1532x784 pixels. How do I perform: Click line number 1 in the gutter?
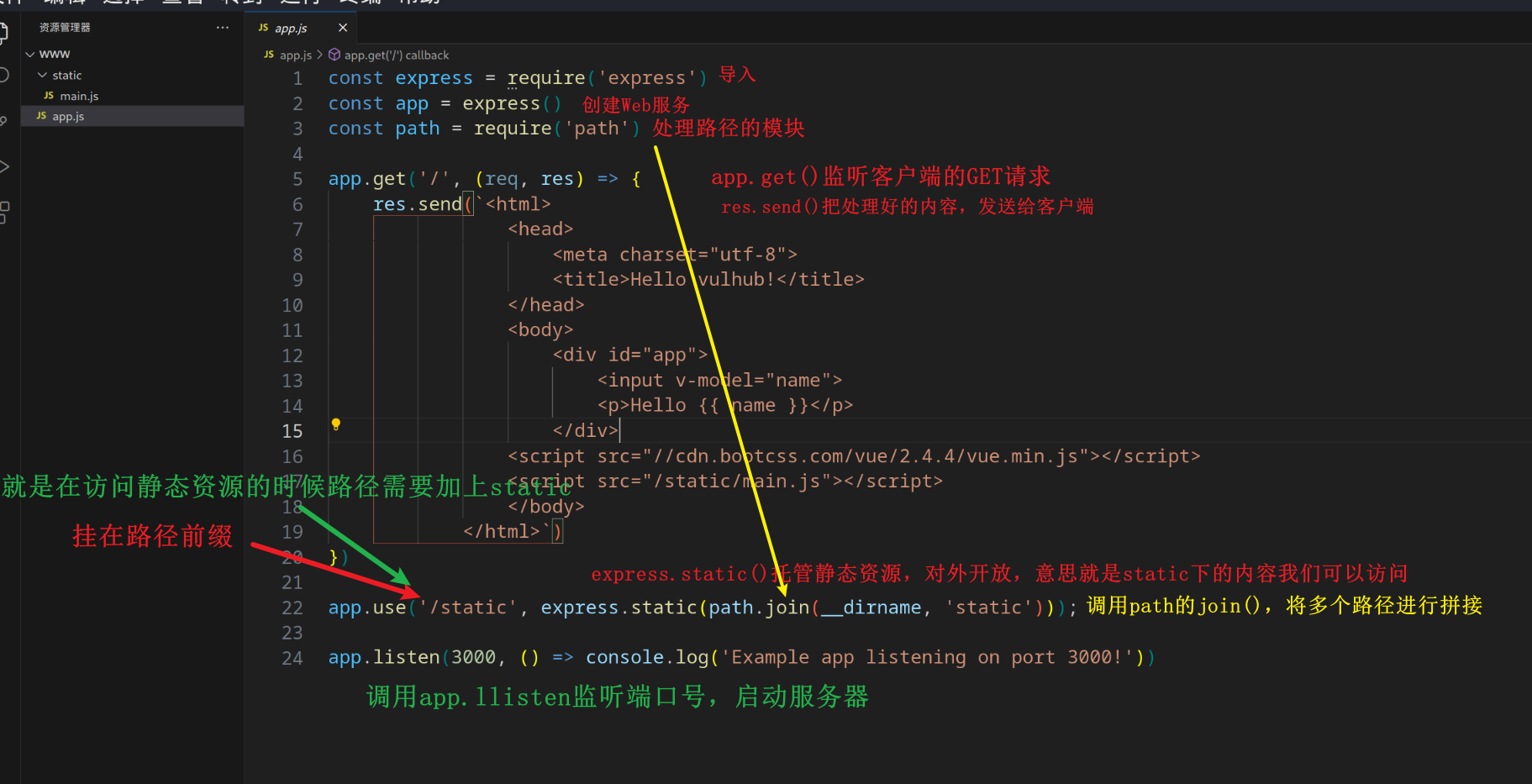(x=297, y=78)
